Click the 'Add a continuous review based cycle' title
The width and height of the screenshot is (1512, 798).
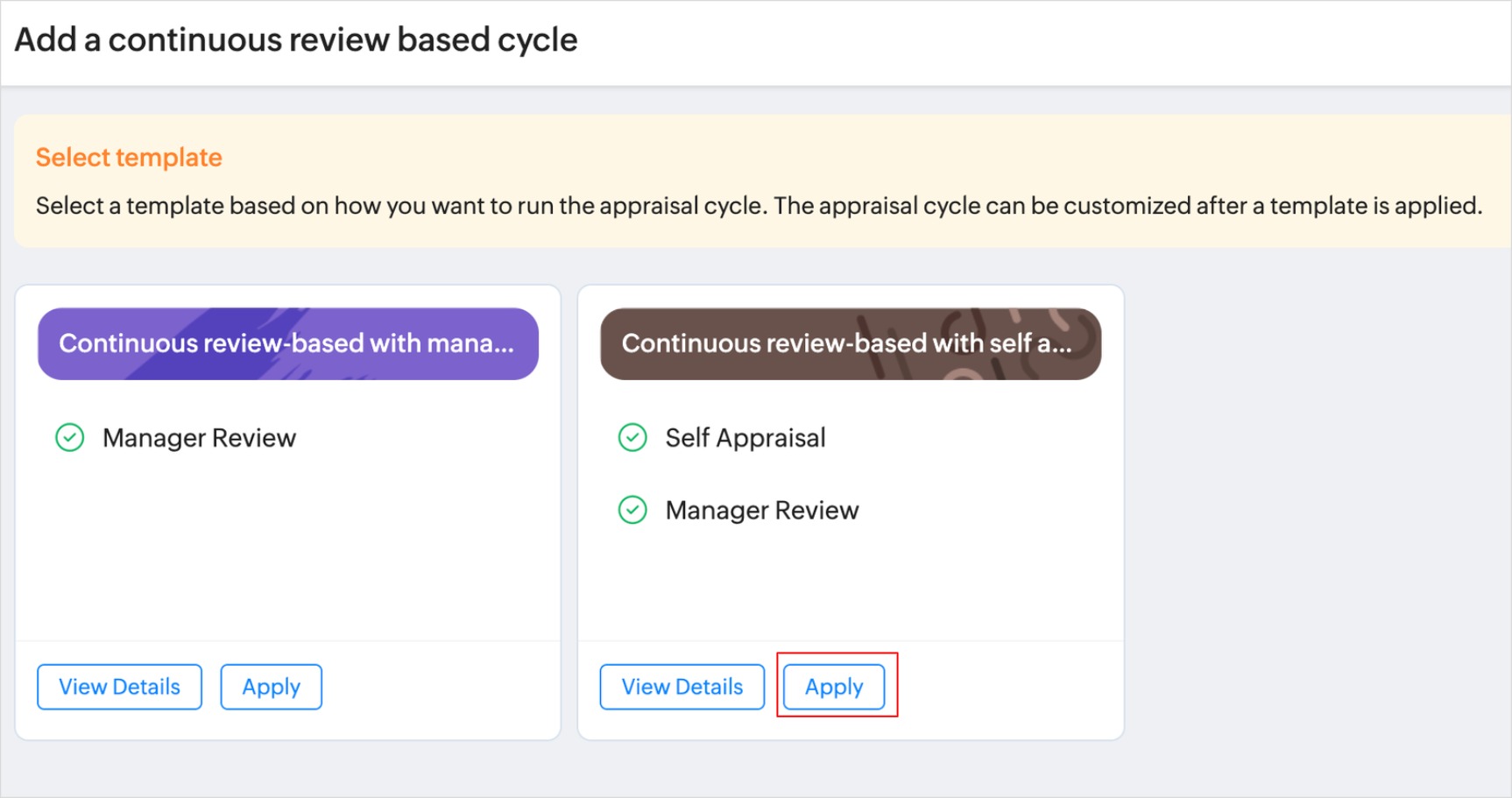pyautogui.click(x=296, y=40)
